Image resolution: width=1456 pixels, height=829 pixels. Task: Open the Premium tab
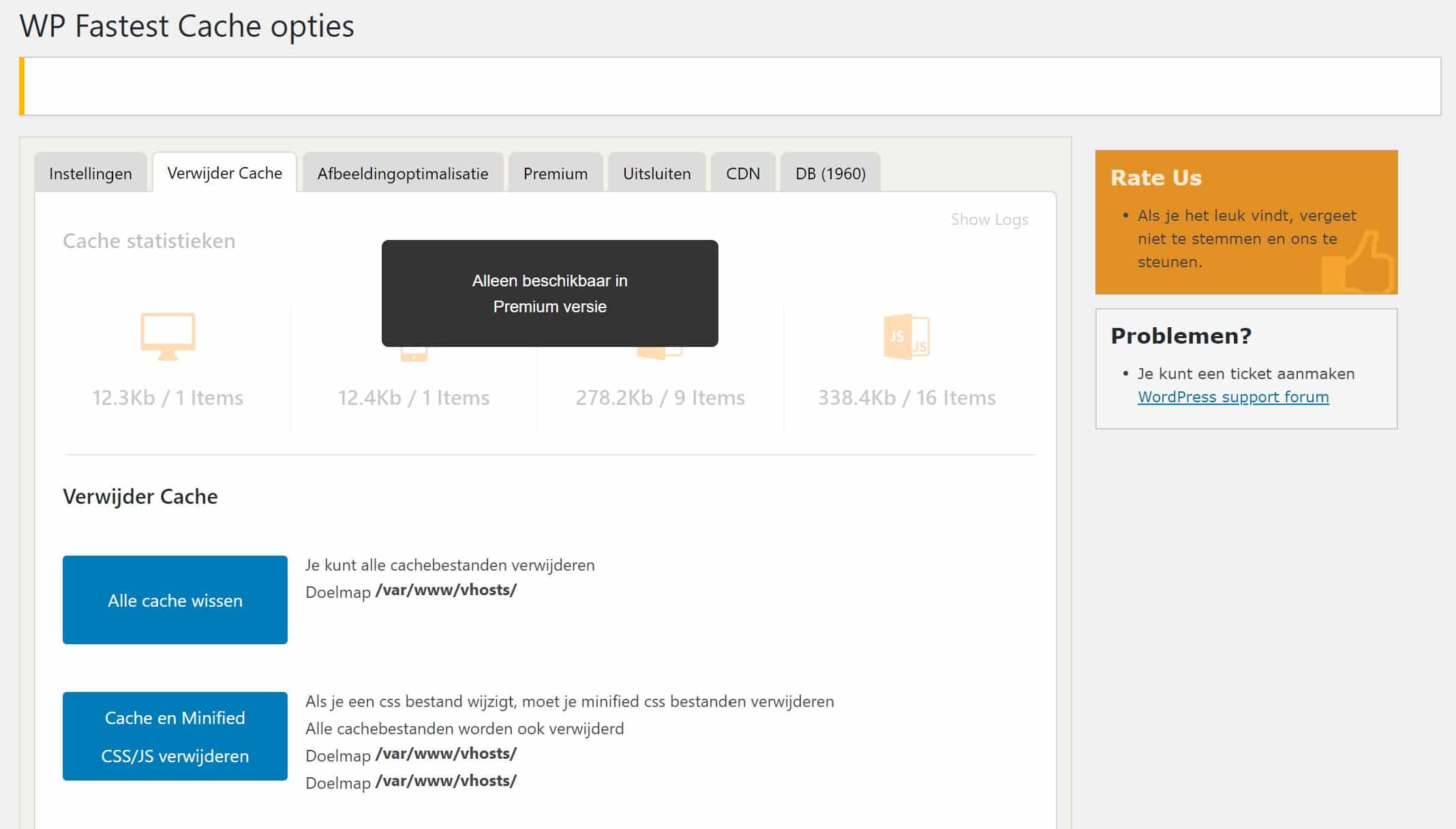point(556,173)
